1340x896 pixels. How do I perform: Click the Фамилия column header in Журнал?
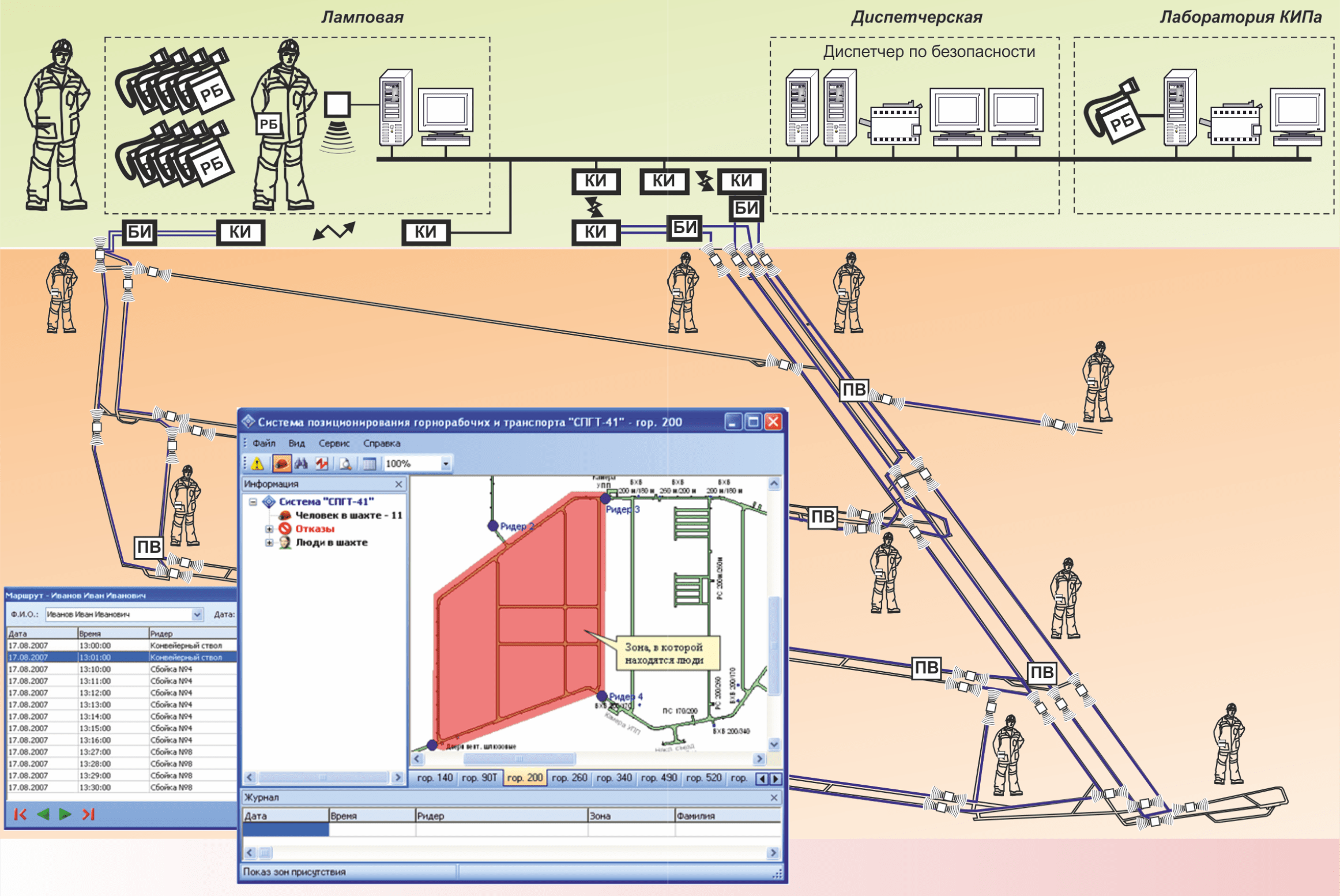(728, 816)
